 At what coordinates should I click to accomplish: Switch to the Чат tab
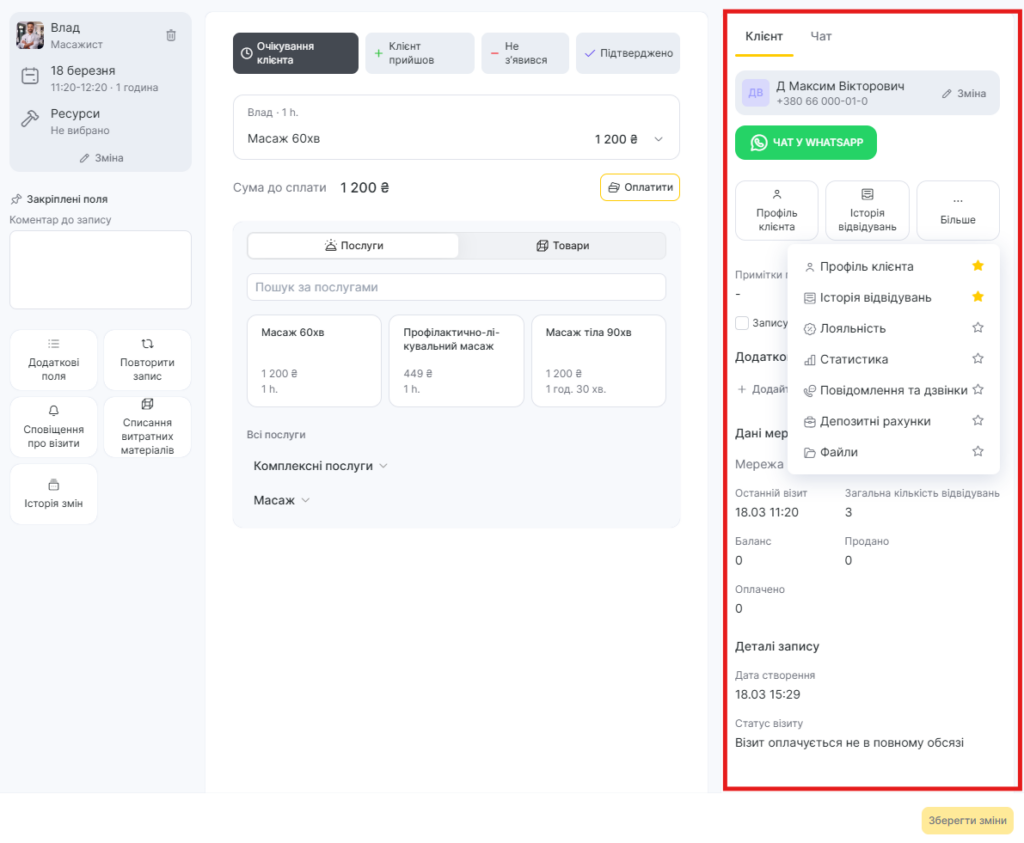click(x=821, y=36)
